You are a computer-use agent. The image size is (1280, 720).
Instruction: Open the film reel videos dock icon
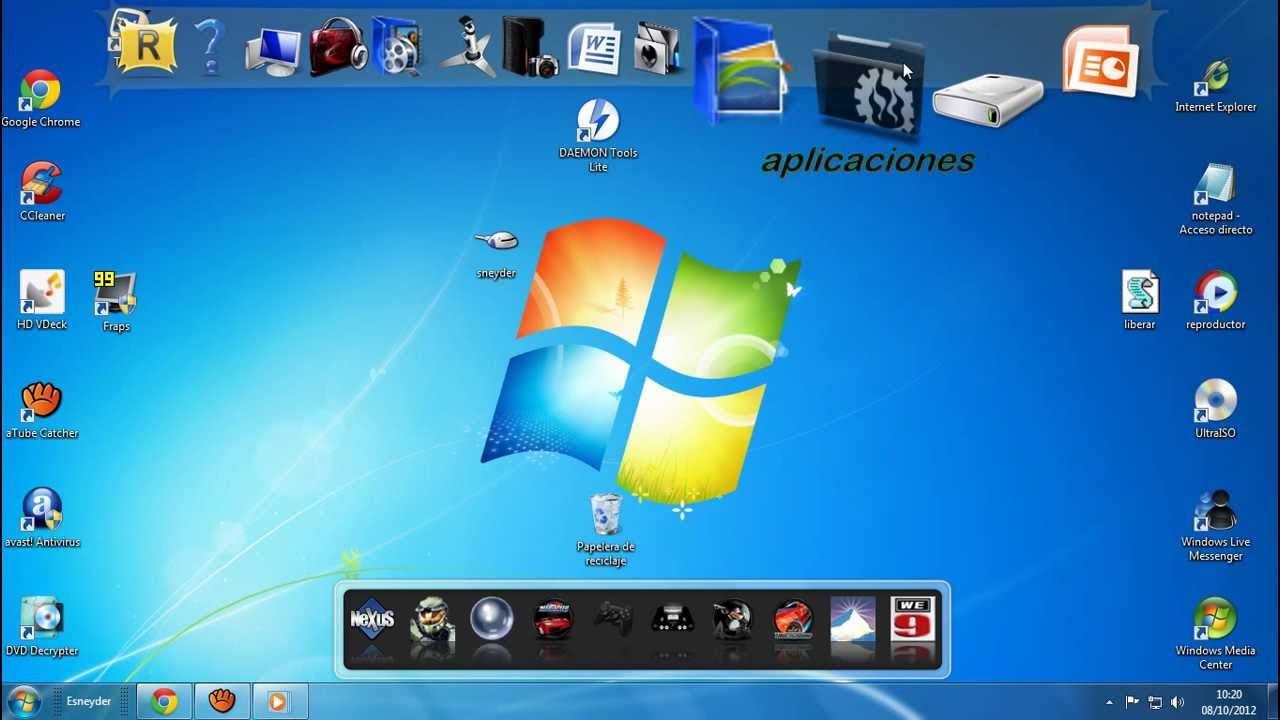(x=398, y=47)
